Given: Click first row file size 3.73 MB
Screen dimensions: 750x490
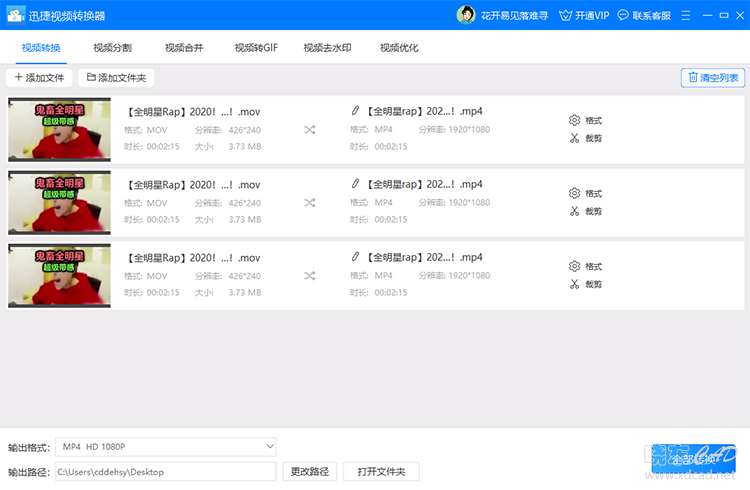Looking at the screenshot, I should point(244,146).
